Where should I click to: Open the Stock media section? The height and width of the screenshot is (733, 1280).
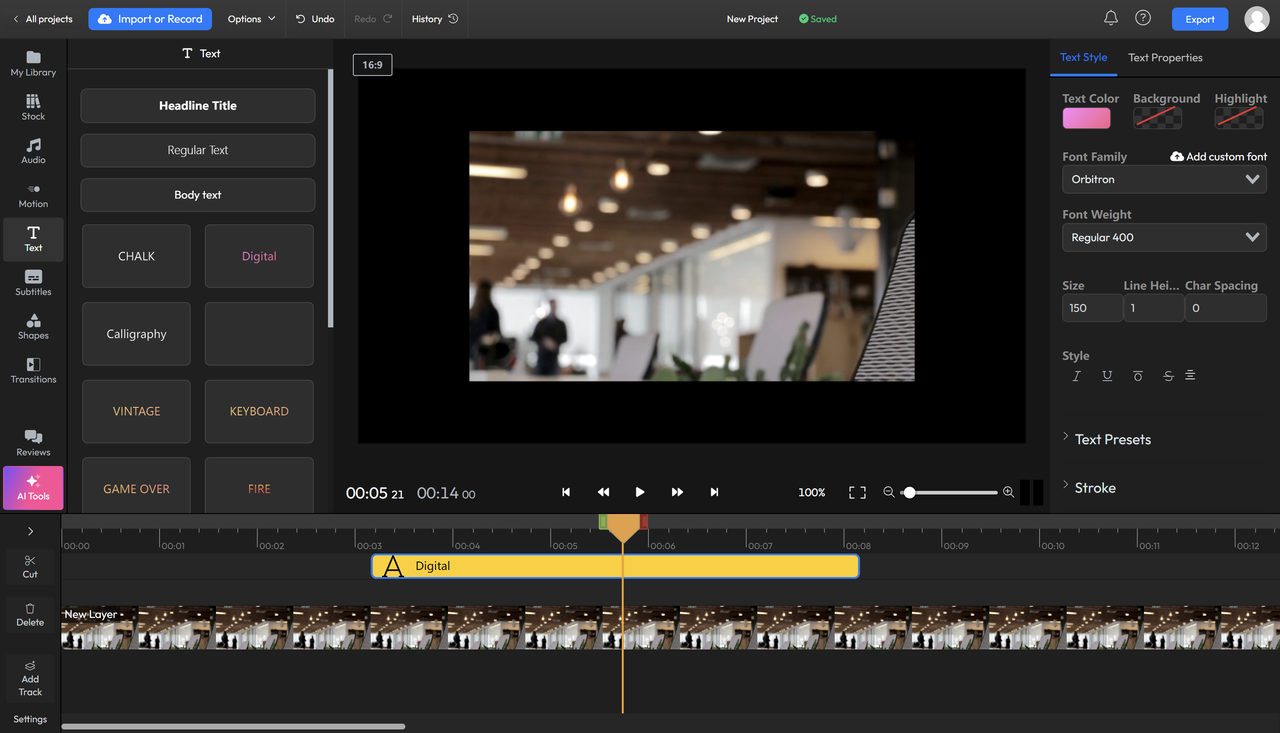coord(33,107)
